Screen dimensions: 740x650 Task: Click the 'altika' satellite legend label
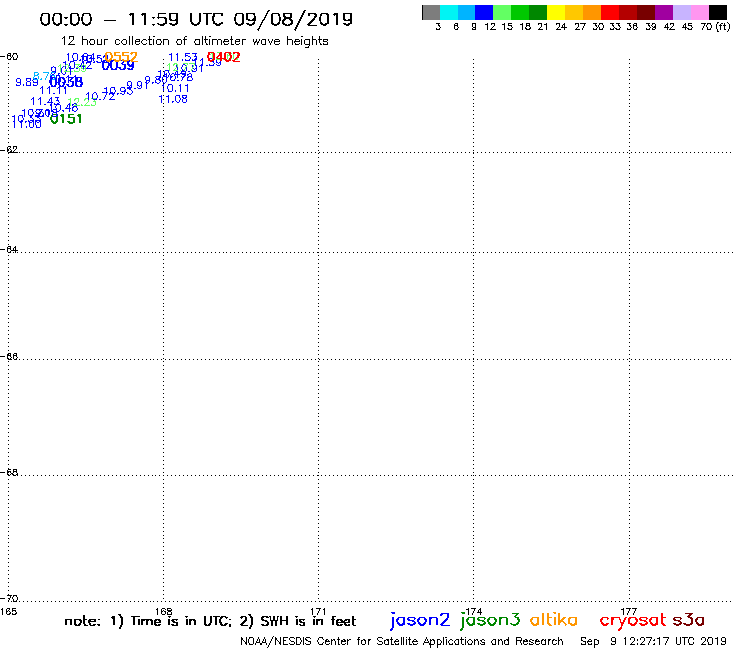point(554,619)
